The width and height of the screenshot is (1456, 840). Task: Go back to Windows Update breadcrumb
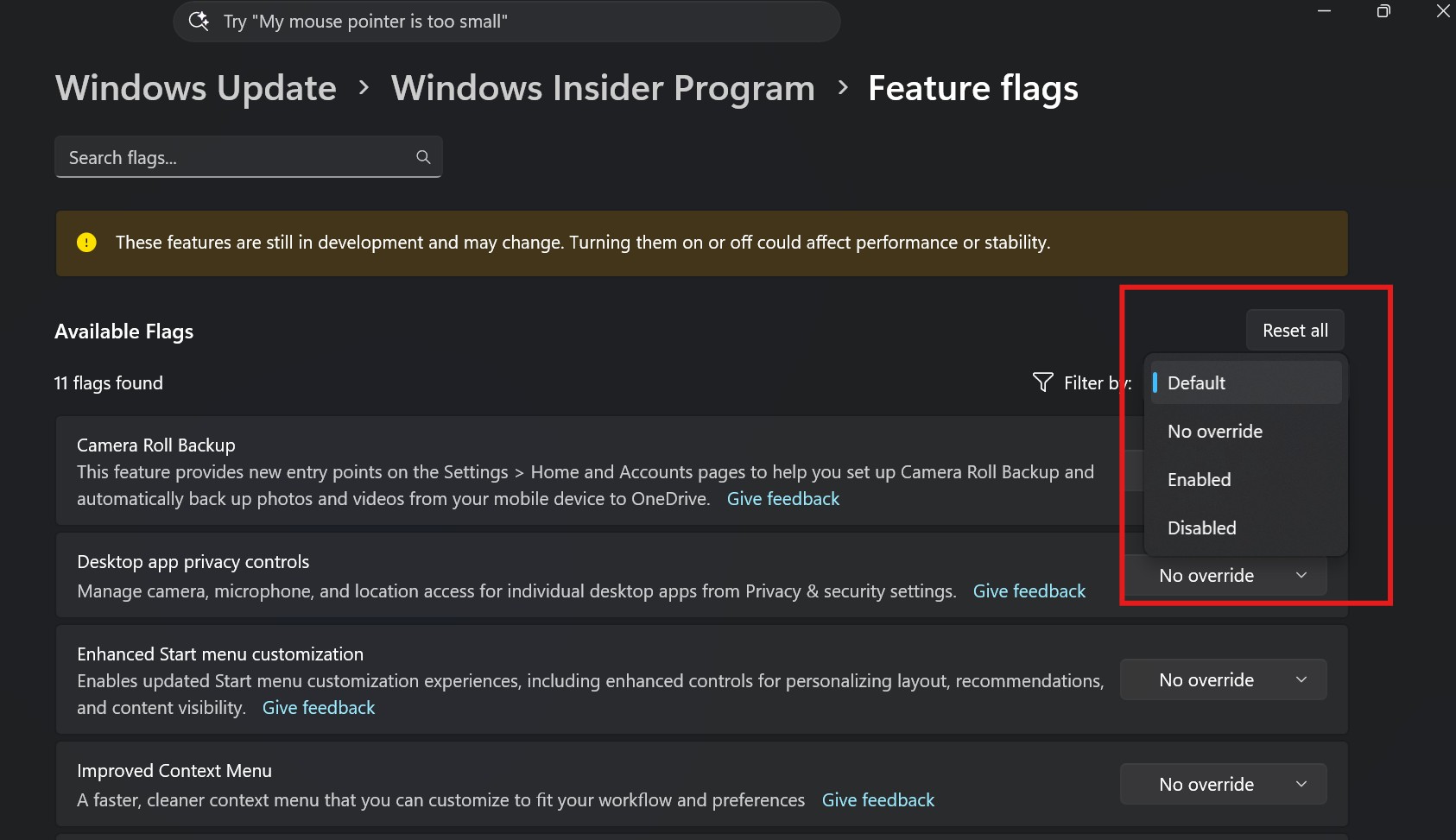(196, 88)
